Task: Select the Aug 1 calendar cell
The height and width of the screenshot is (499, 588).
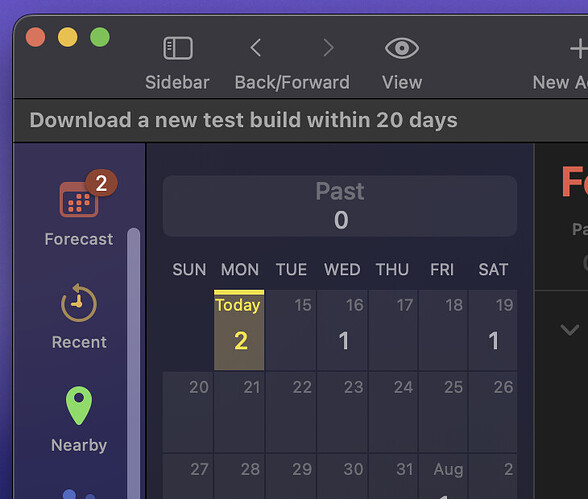Action: (443, 477)
